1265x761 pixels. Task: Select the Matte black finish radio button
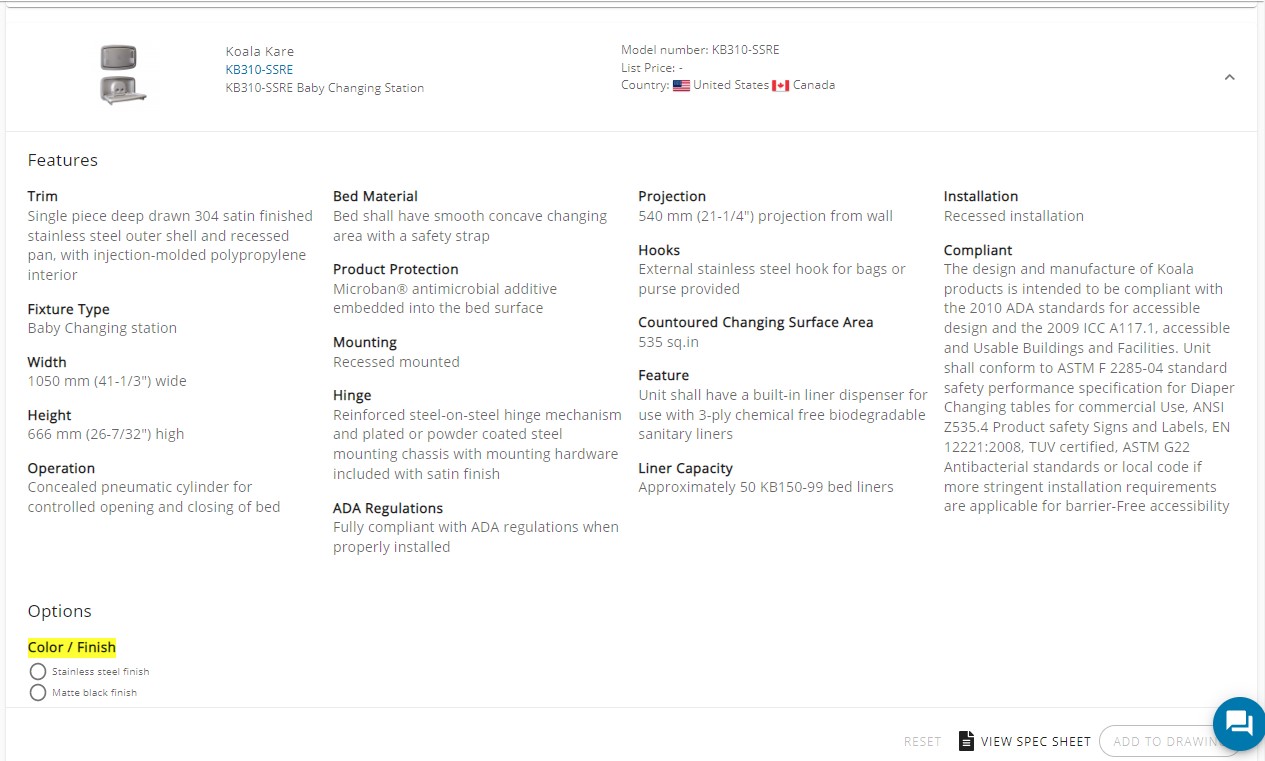click(38, 692)
